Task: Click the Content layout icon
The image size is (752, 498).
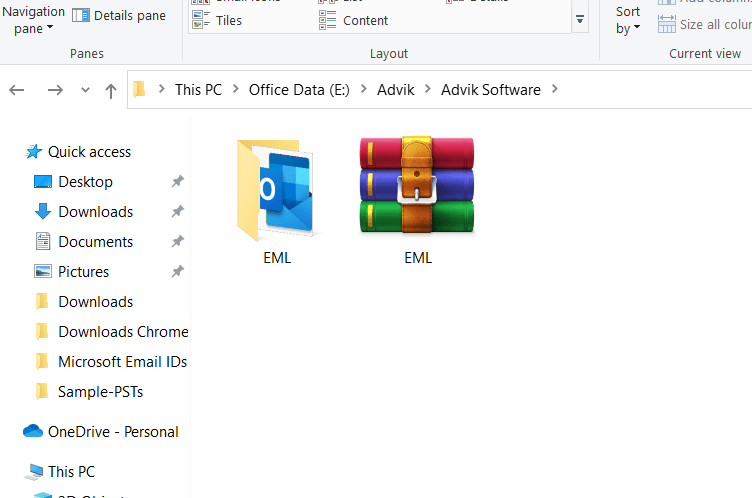Action: click(328, 20)
